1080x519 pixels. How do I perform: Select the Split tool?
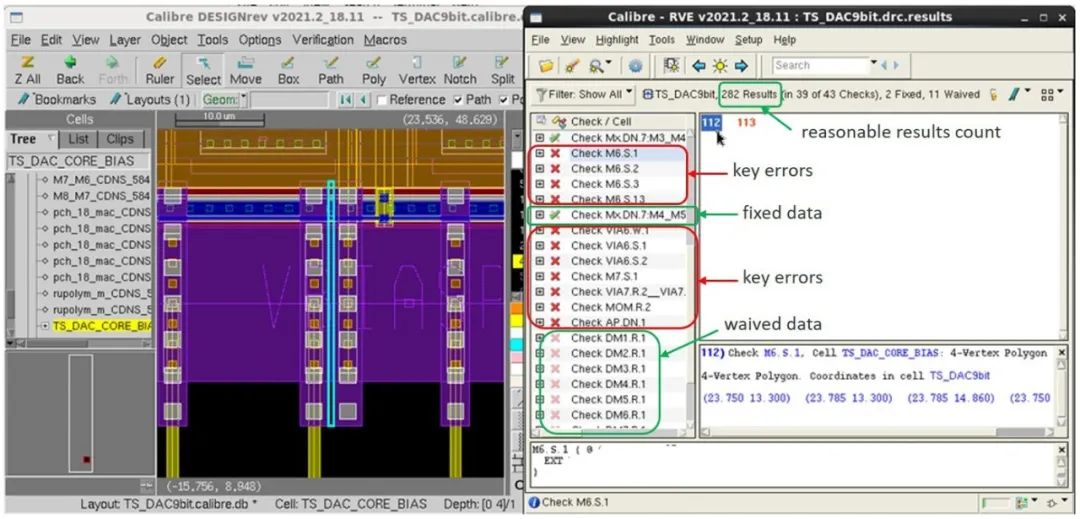[503, 71]
